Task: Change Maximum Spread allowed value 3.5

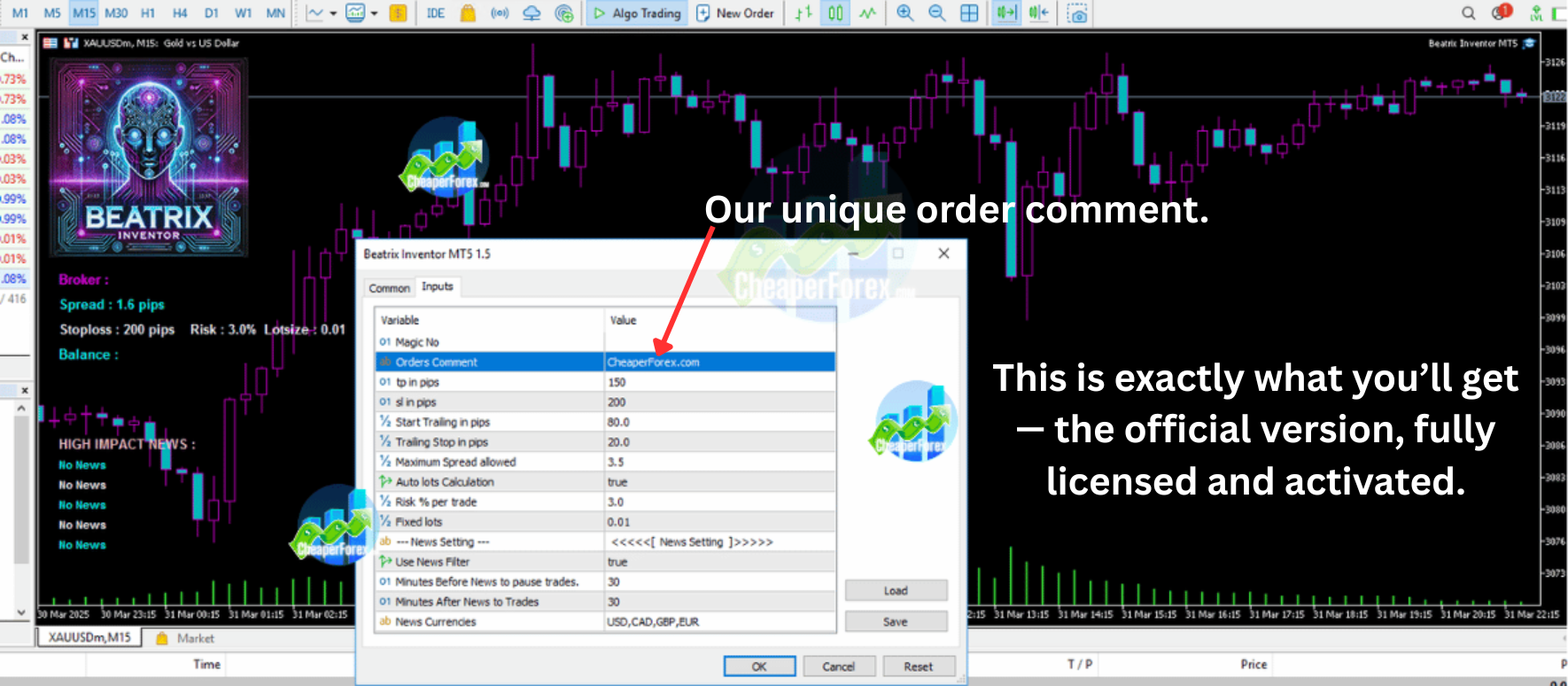Action: pos(720,462)
